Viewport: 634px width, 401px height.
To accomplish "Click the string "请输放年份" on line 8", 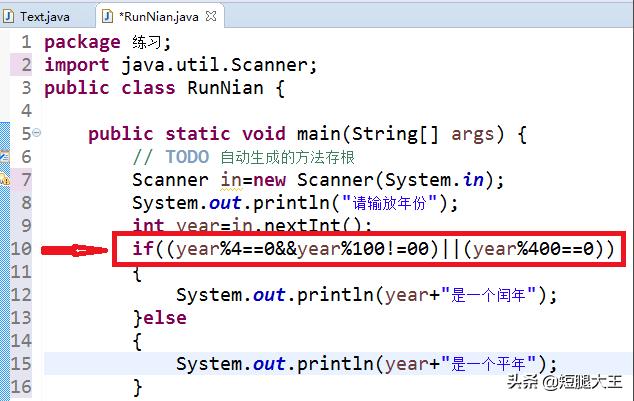I will pos(389,203).
